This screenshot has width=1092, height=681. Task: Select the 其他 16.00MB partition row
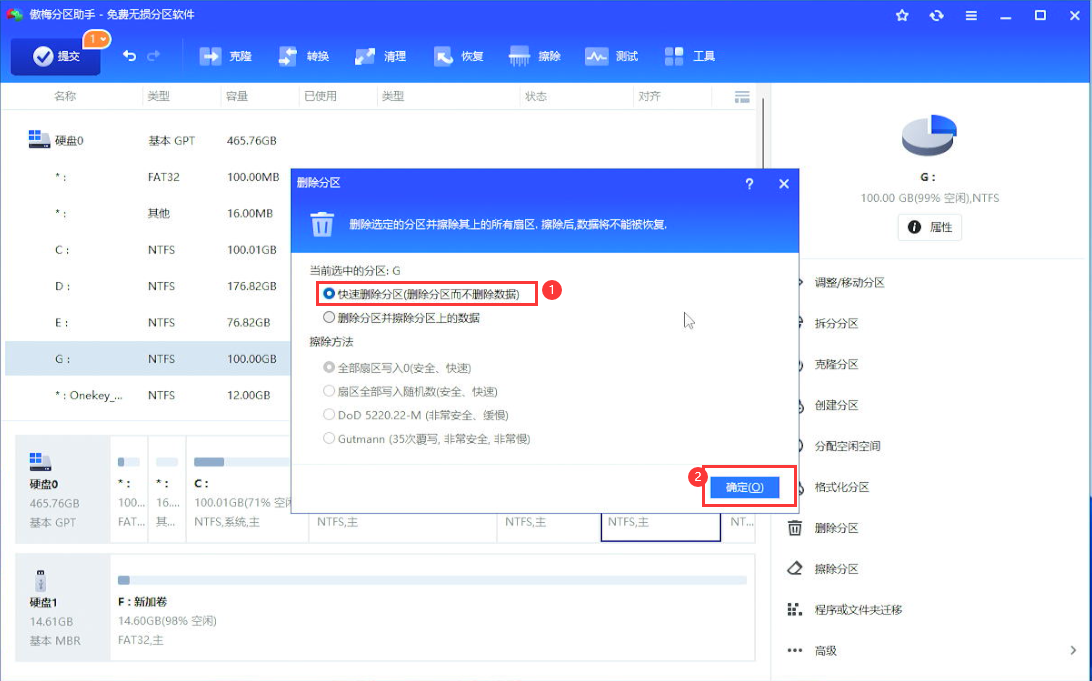tap(148, 213)
